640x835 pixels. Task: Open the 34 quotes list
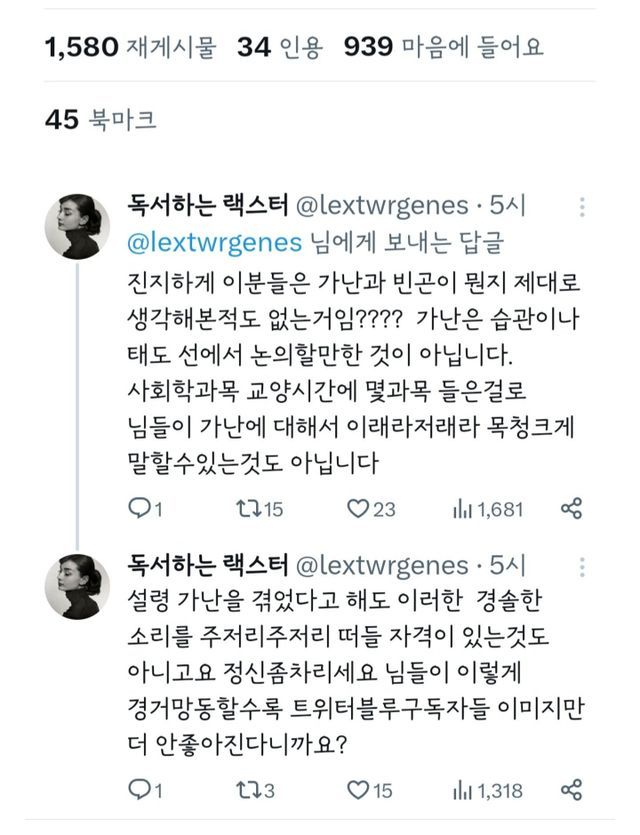(280, 47)
